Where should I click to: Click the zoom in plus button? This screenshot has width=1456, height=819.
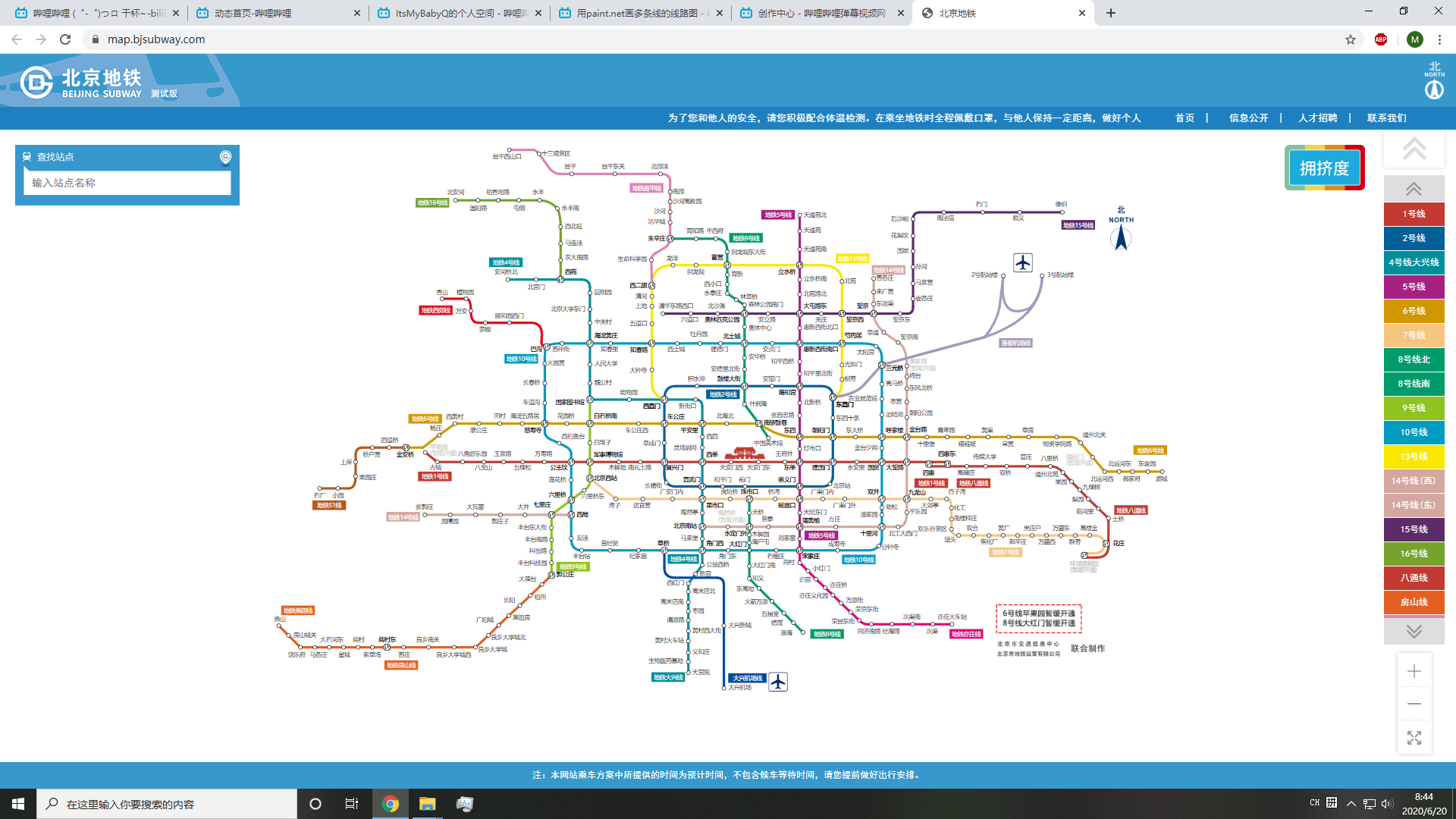(1414, 671)
